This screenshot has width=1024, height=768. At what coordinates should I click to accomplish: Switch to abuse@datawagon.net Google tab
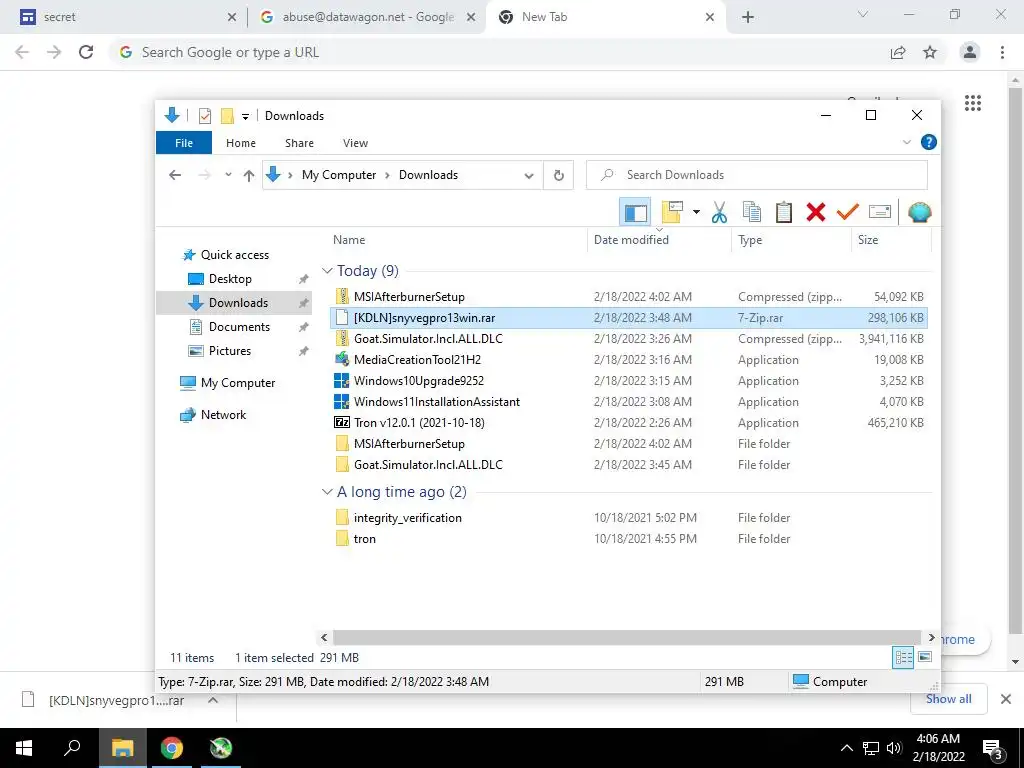(x=367, y=17)
